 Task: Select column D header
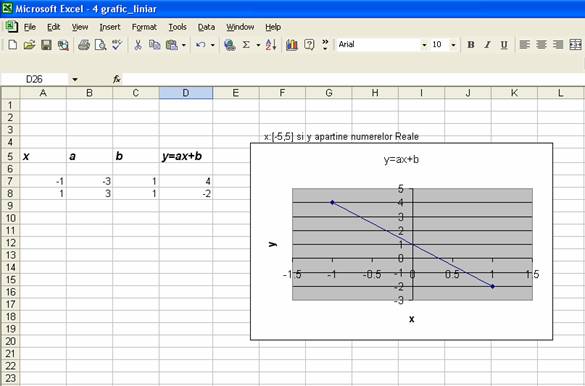pos(186,93)
